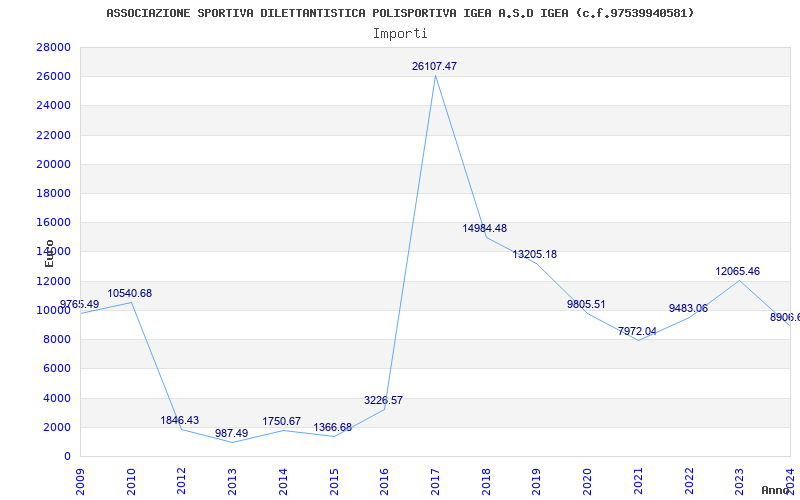The height and width of the screenshot is (500, 800).
Task: Click the Importi subtitle
Action: pos(400,34)
